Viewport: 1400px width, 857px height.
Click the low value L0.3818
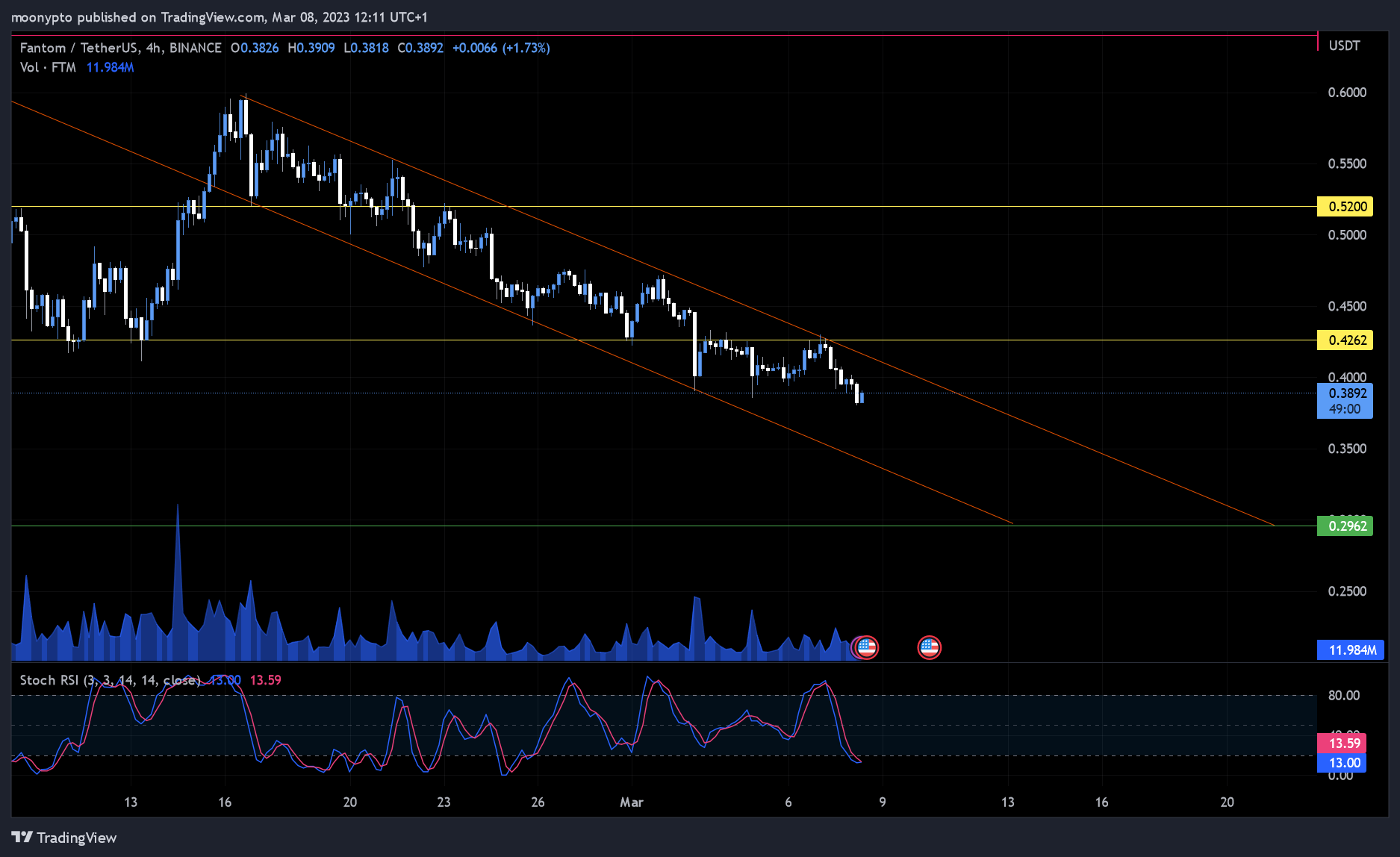coord(366,48)
